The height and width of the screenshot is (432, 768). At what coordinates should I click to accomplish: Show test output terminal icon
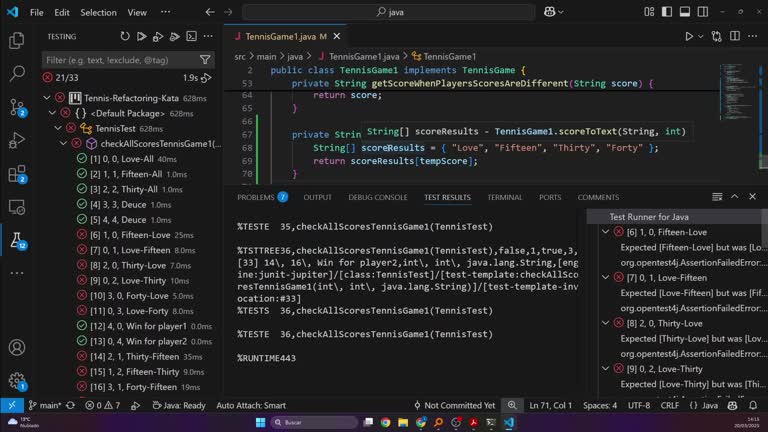coord(192,36)
